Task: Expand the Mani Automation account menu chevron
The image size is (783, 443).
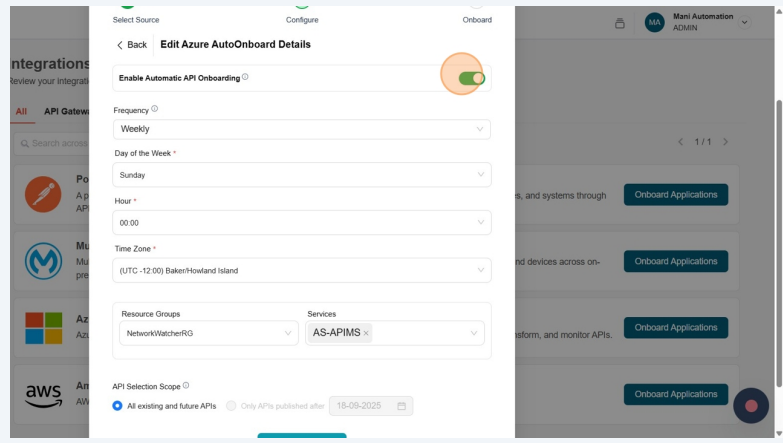Action: click(744, 22)
